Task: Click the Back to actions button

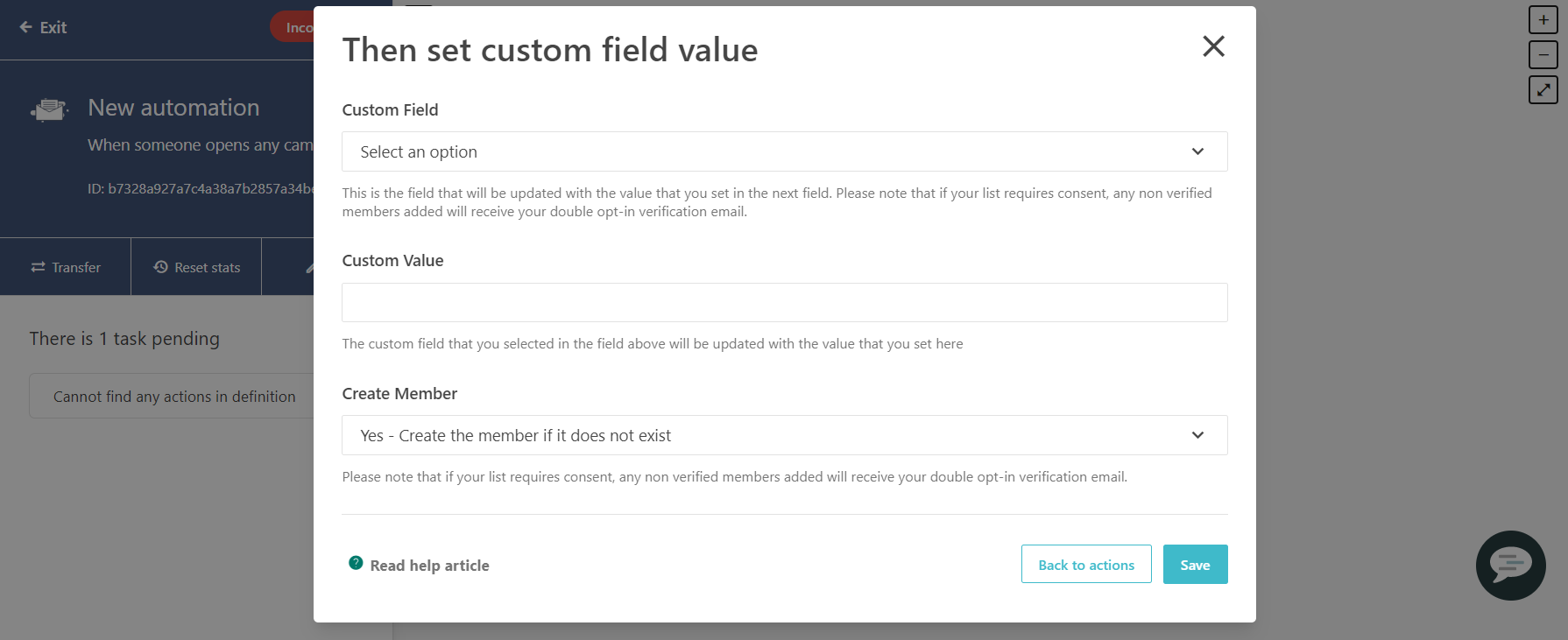Action: pos(1086,564)
